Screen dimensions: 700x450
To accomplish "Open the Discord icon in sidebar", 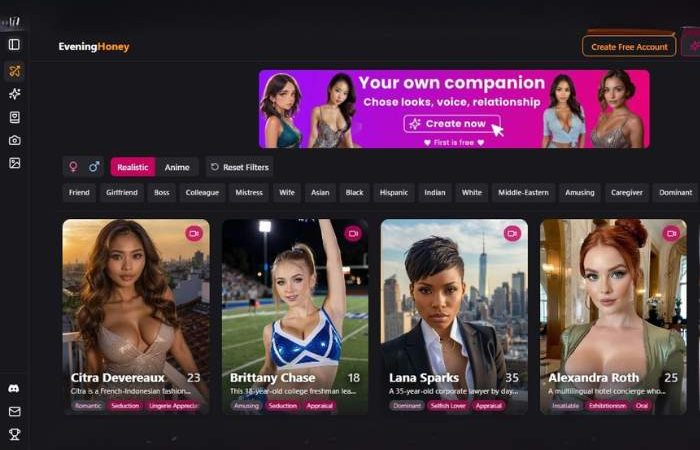I will [x=14, y=388].
